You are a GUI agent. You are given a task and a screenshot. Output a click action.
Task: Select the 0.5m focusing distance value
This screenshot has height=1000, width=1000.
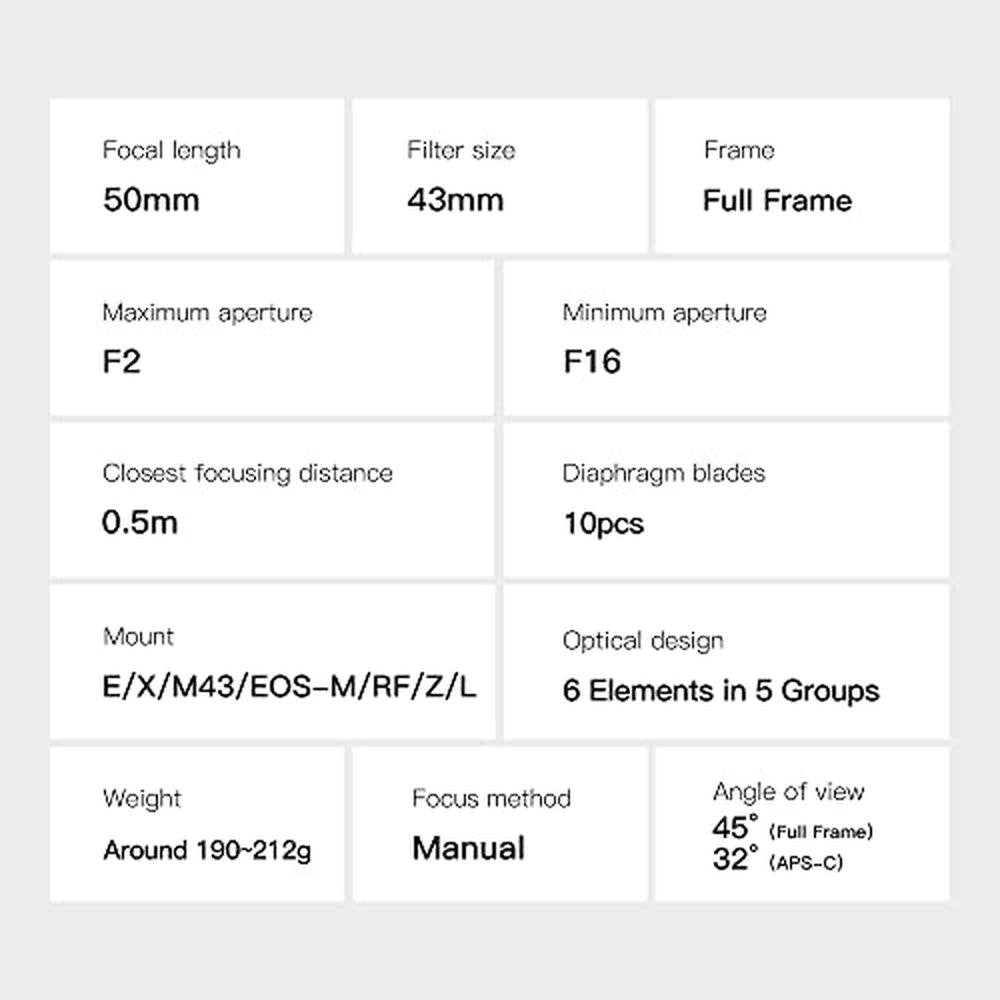point(140,522)
